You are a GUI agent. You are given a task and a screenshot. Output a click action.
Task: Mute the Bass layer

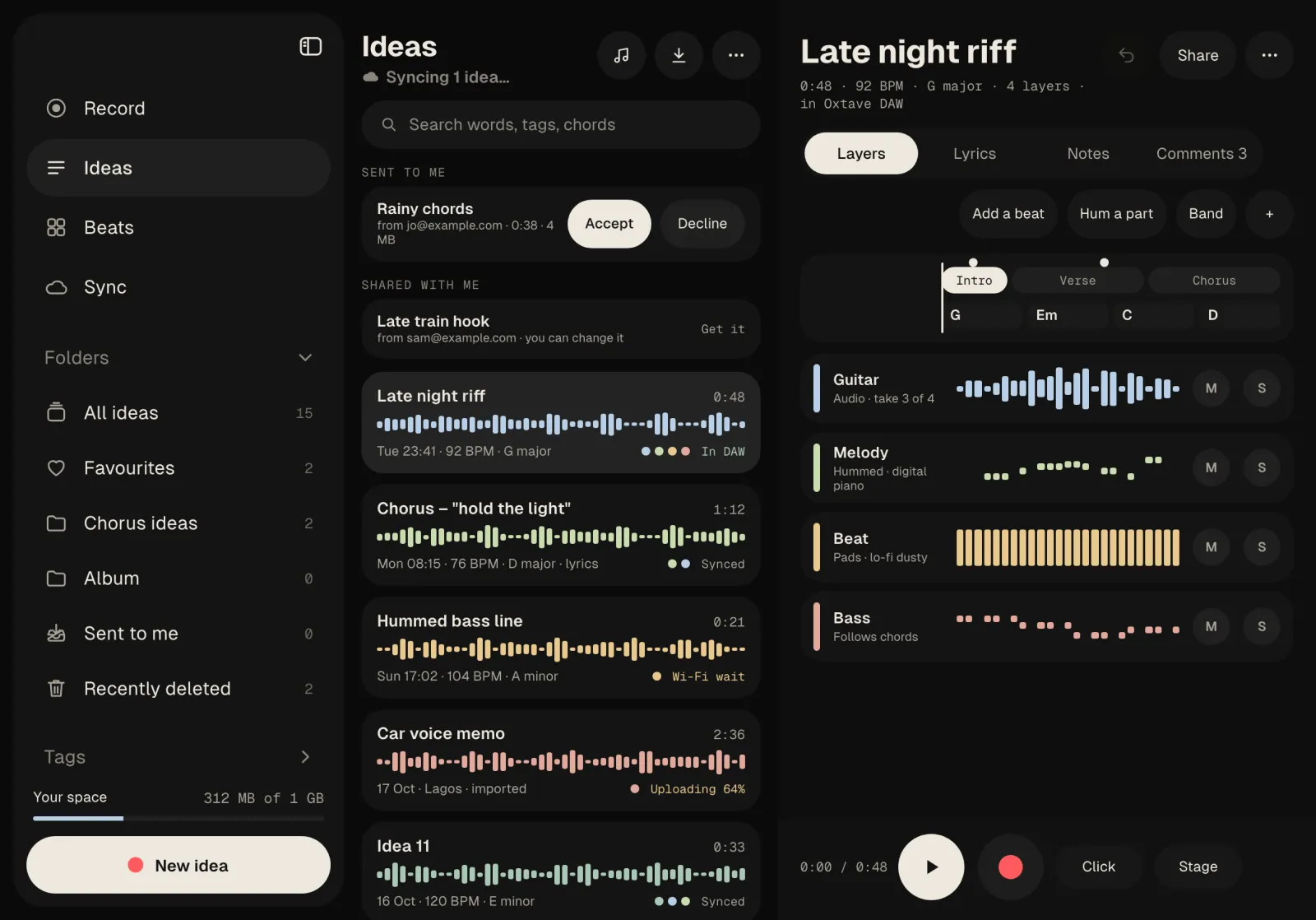tap(1211, 627)
